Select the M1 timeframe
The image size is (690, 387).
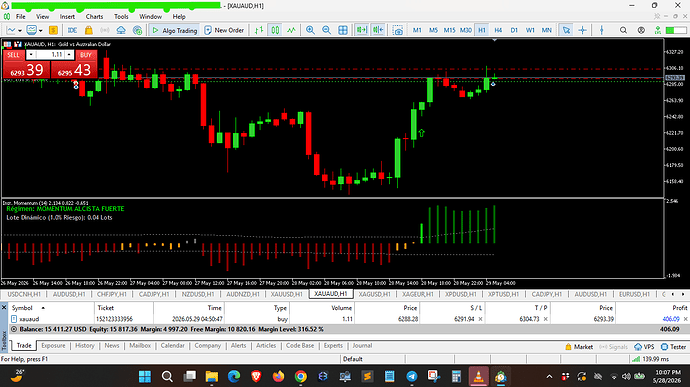(417, 30)
